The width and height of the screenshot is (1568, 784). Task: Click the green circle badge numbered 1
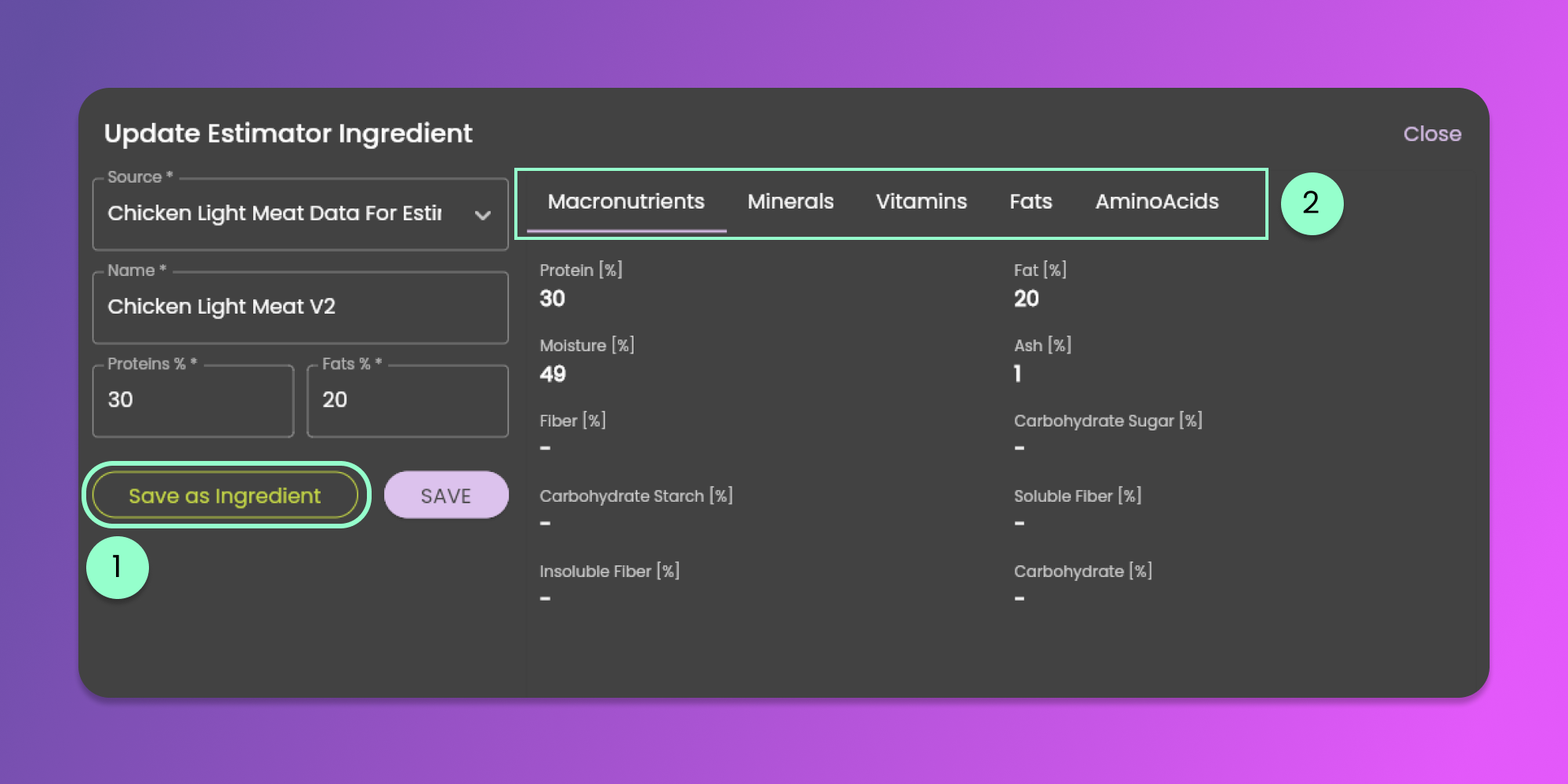[x=118, y=567]
